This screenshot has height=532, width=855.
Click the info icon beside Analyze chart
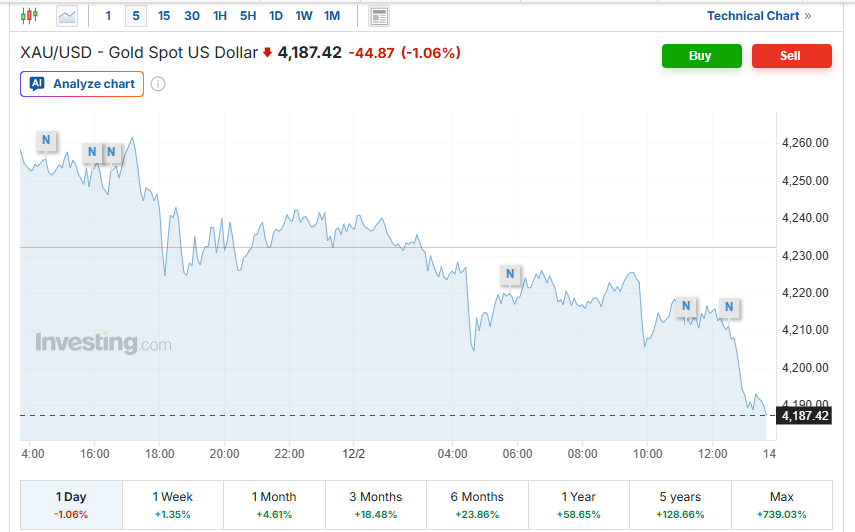(x=158, y=84)
